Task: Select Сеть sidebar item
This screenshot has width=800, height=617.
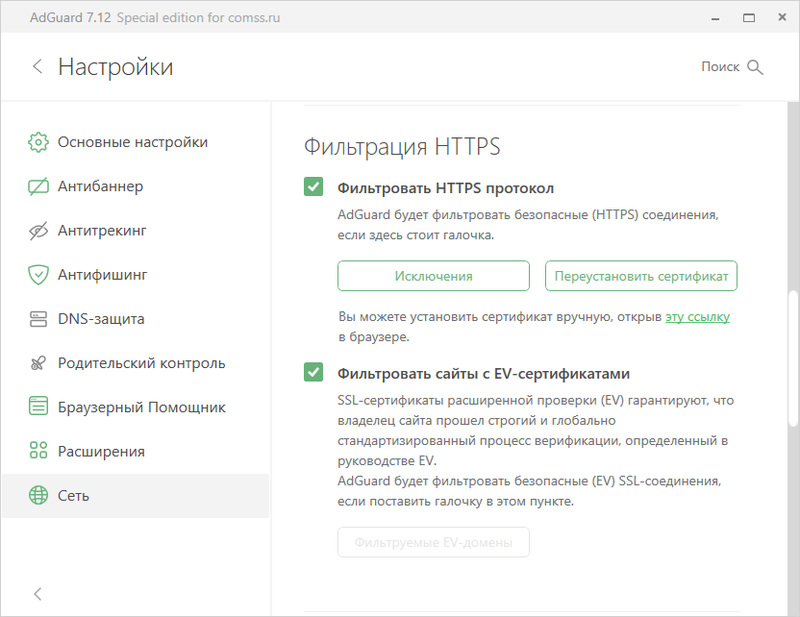Action: [135, 496]
